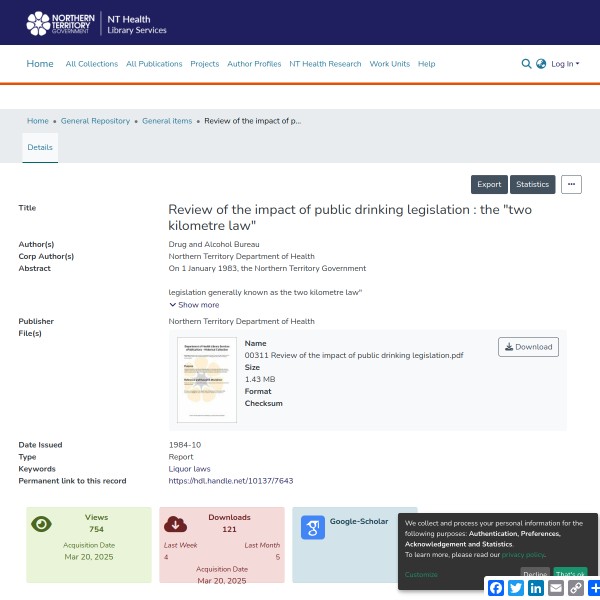Download the PDF file

point(528,347)
